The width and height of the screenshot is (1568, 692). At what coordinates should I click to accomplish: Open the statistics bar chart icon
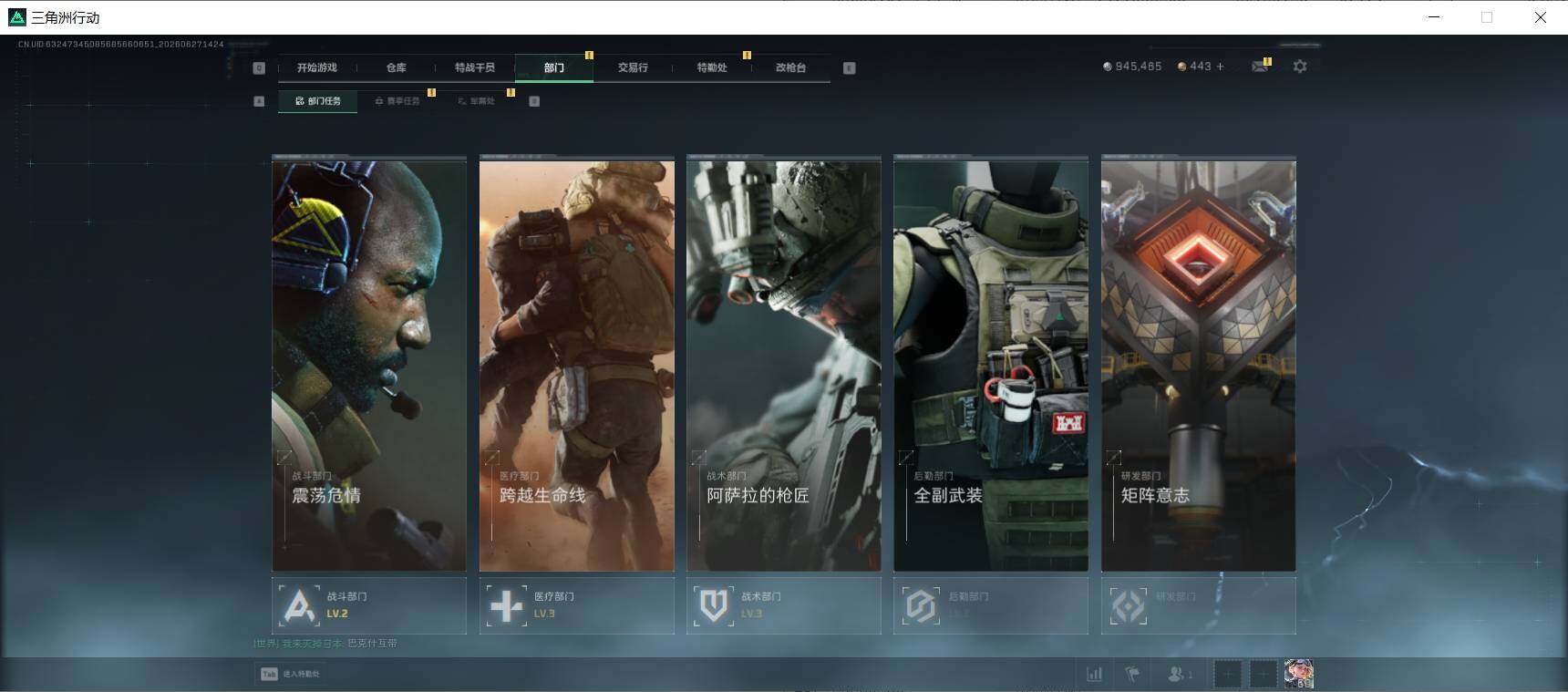click(1094, 674)
